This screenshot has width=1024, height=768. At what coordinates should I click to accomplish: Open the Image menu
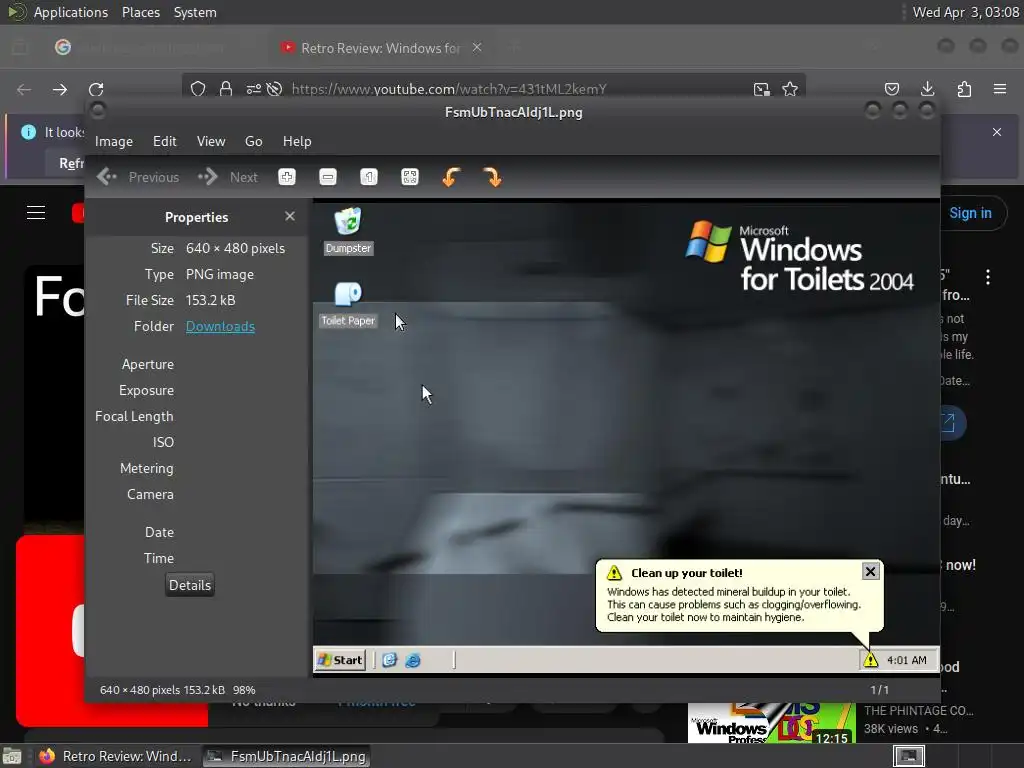[114, 141]
